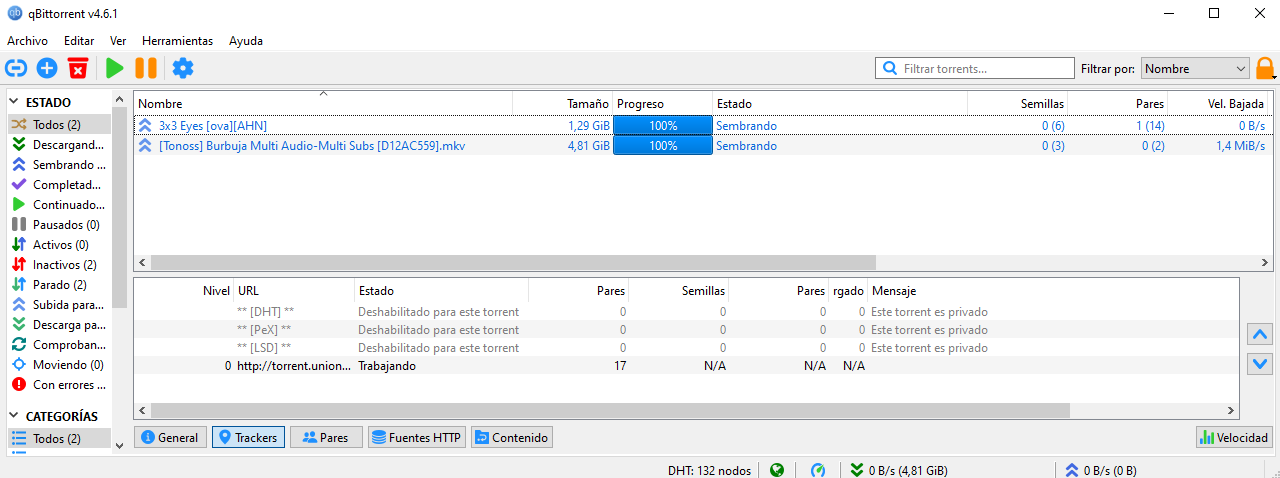
Task: Collapse the CATEGORÍAS section
Action: (16, 416)
